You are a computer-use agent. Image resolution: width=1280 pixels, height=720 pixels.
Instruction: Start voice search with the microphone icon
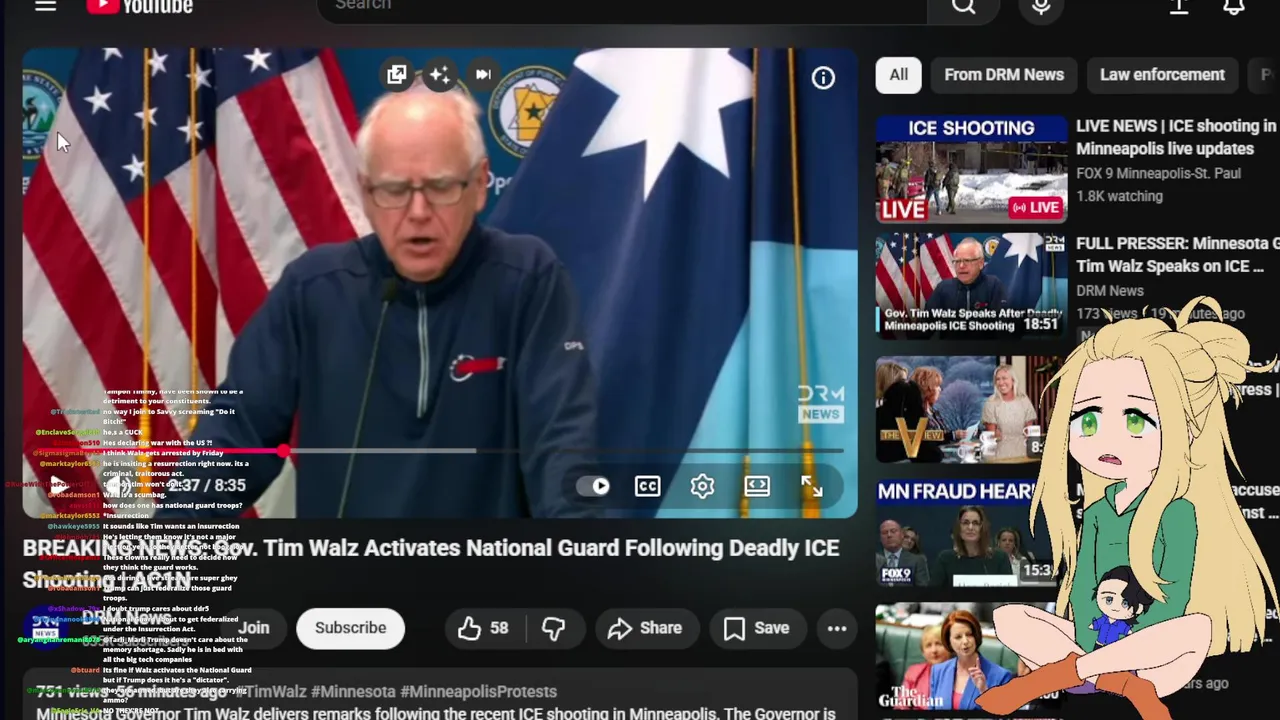[1041, 6]
